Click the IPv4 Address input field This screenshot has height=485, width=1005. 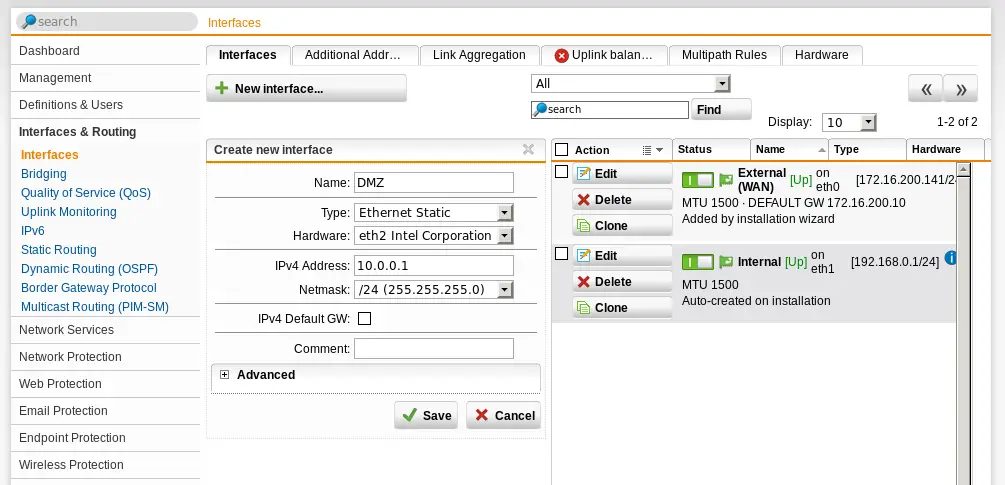pyautogui.click(x=433, y=265)
